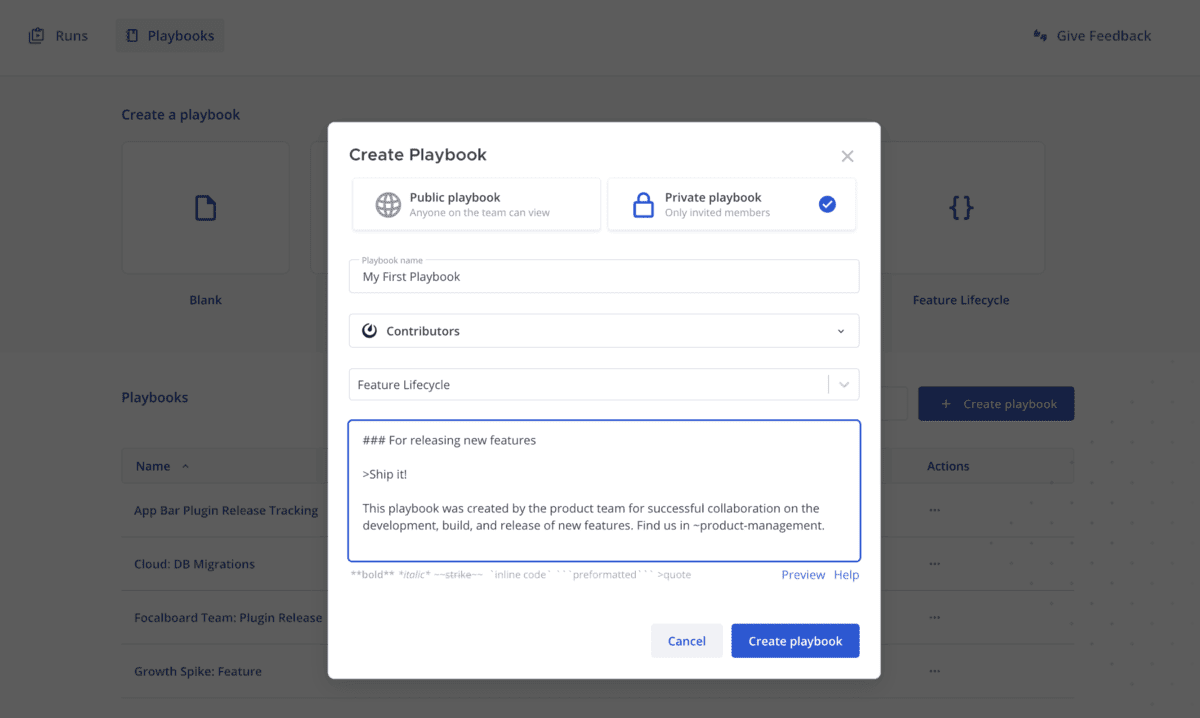The width and height of the screenshot is (1200, 718).
Task: Click the chat icon beside Give Feedback
Action: tap(1038, 35)
